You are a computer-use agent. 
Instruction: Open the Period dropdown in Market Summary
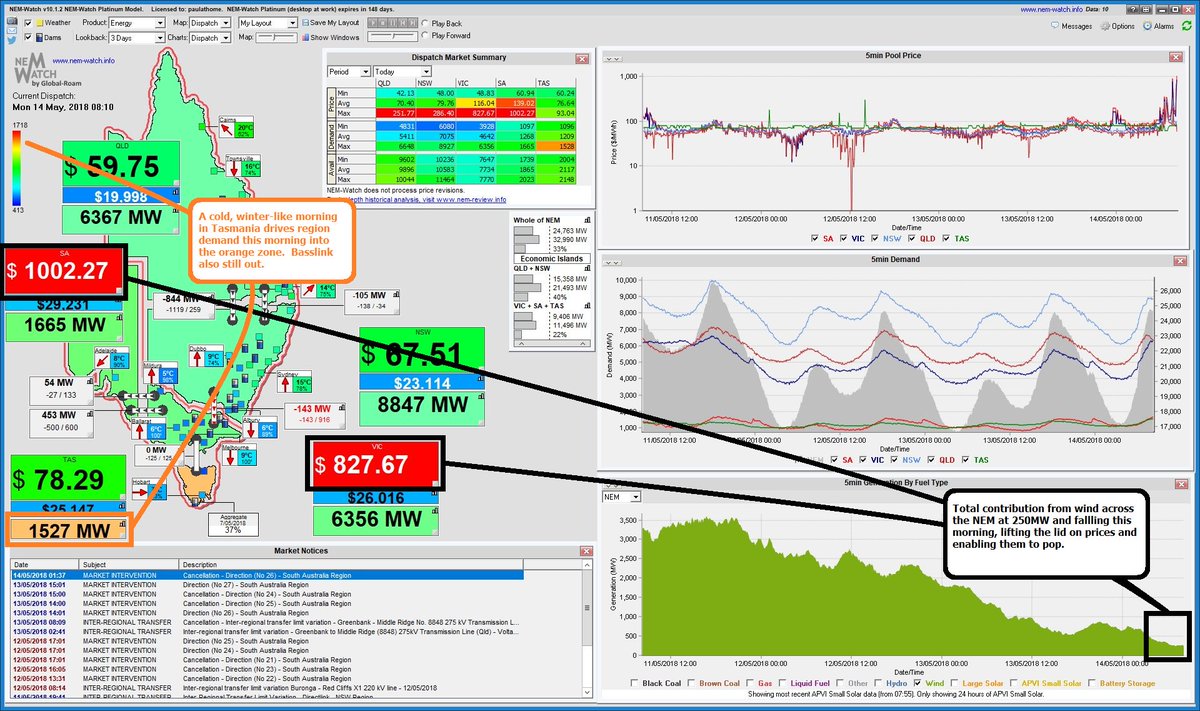[x=350, y=72]
